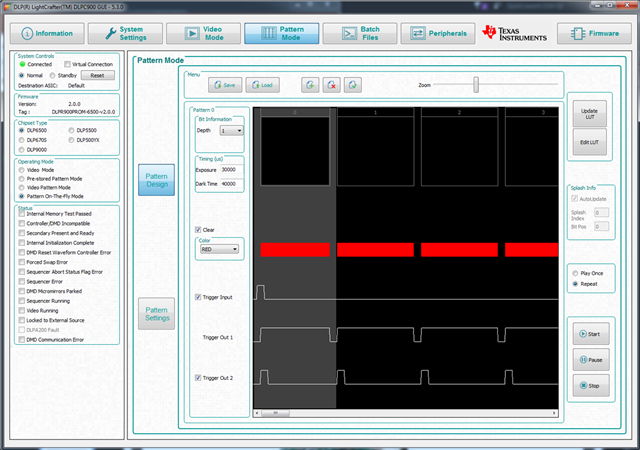Click the Save pattern button
This screenshot has width=640, height=450.
point(225,85)
